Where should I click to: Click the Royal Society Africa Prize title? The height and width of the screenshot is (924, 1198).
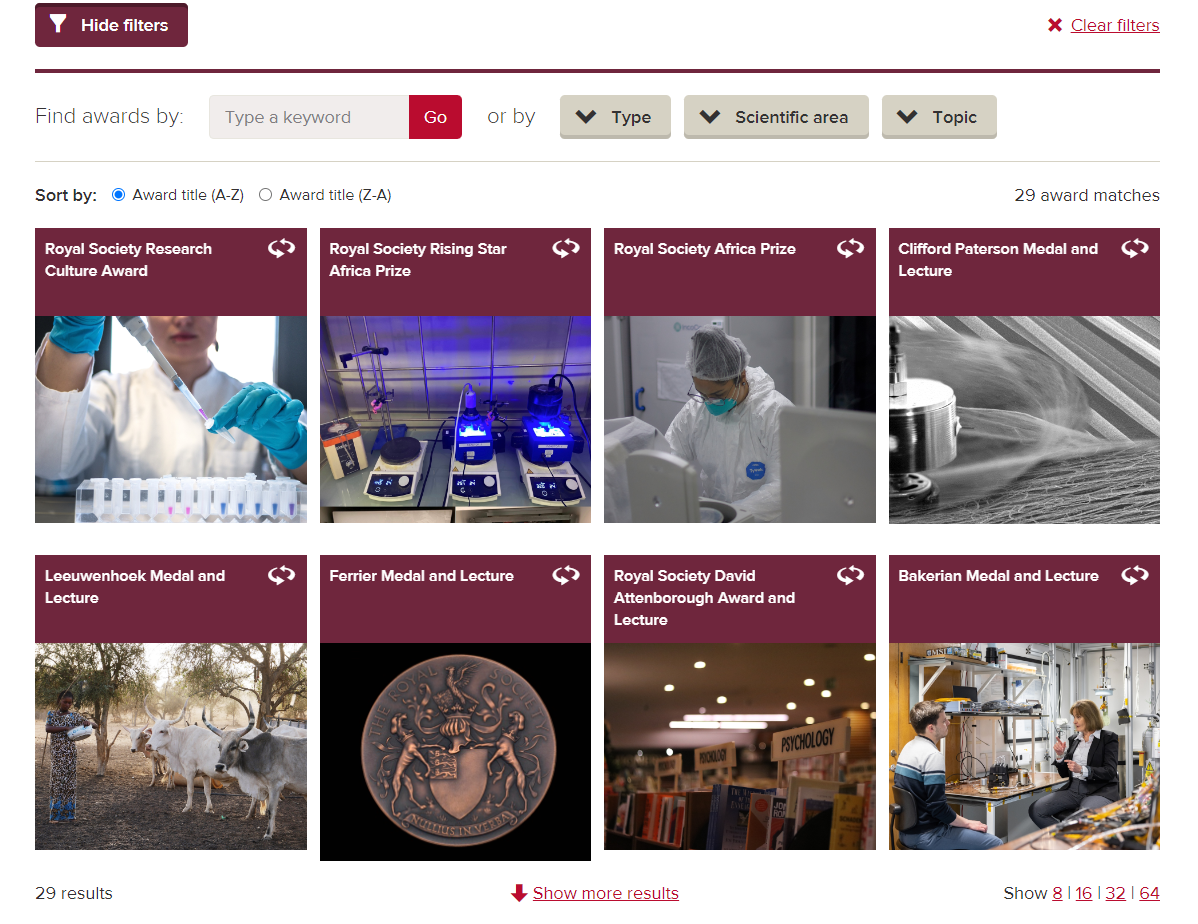pyautogui.click(x=704, y=249)
